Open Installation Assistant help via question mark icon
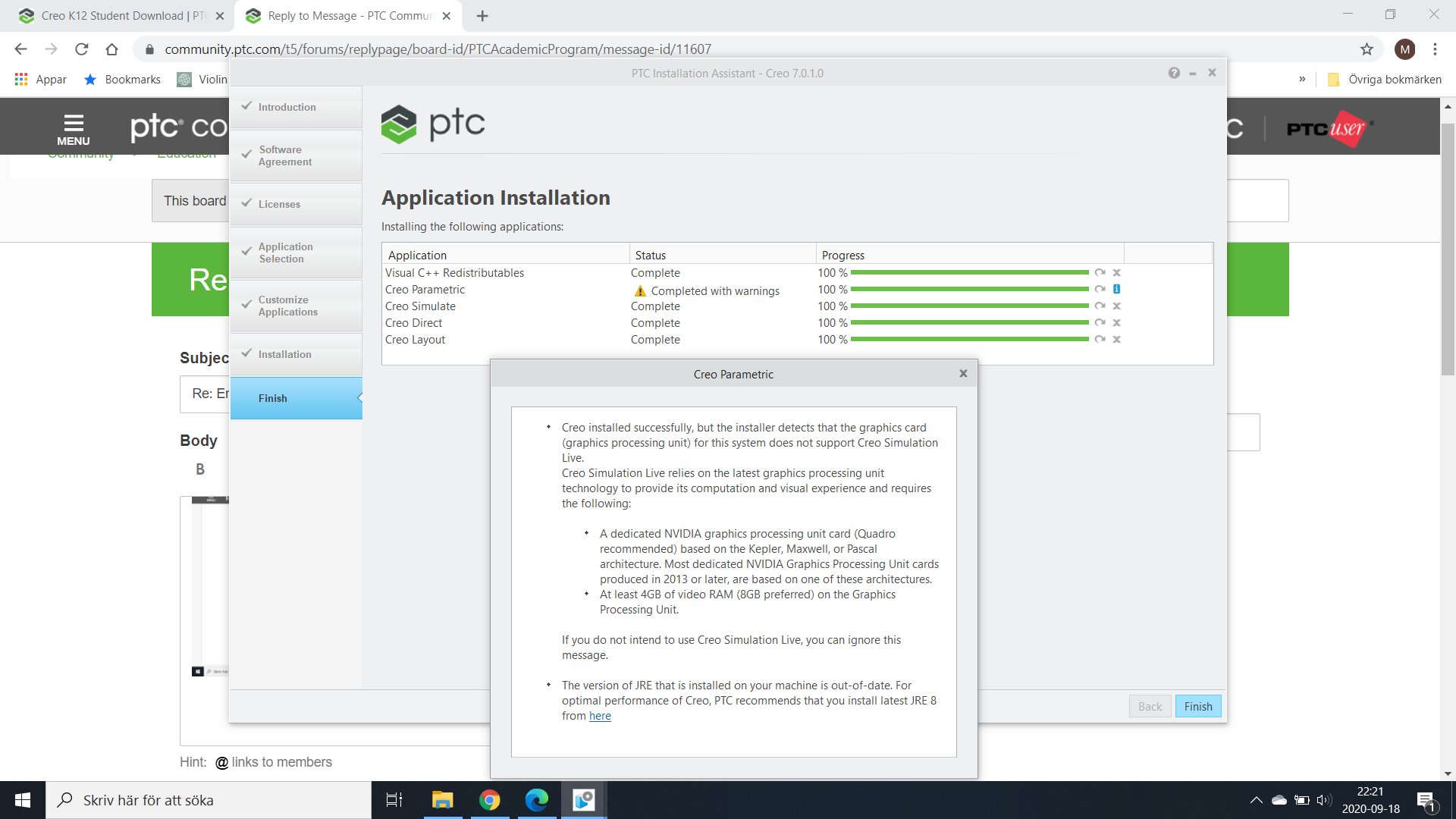Screen dimensions: 1456x819 (1175, 73)
